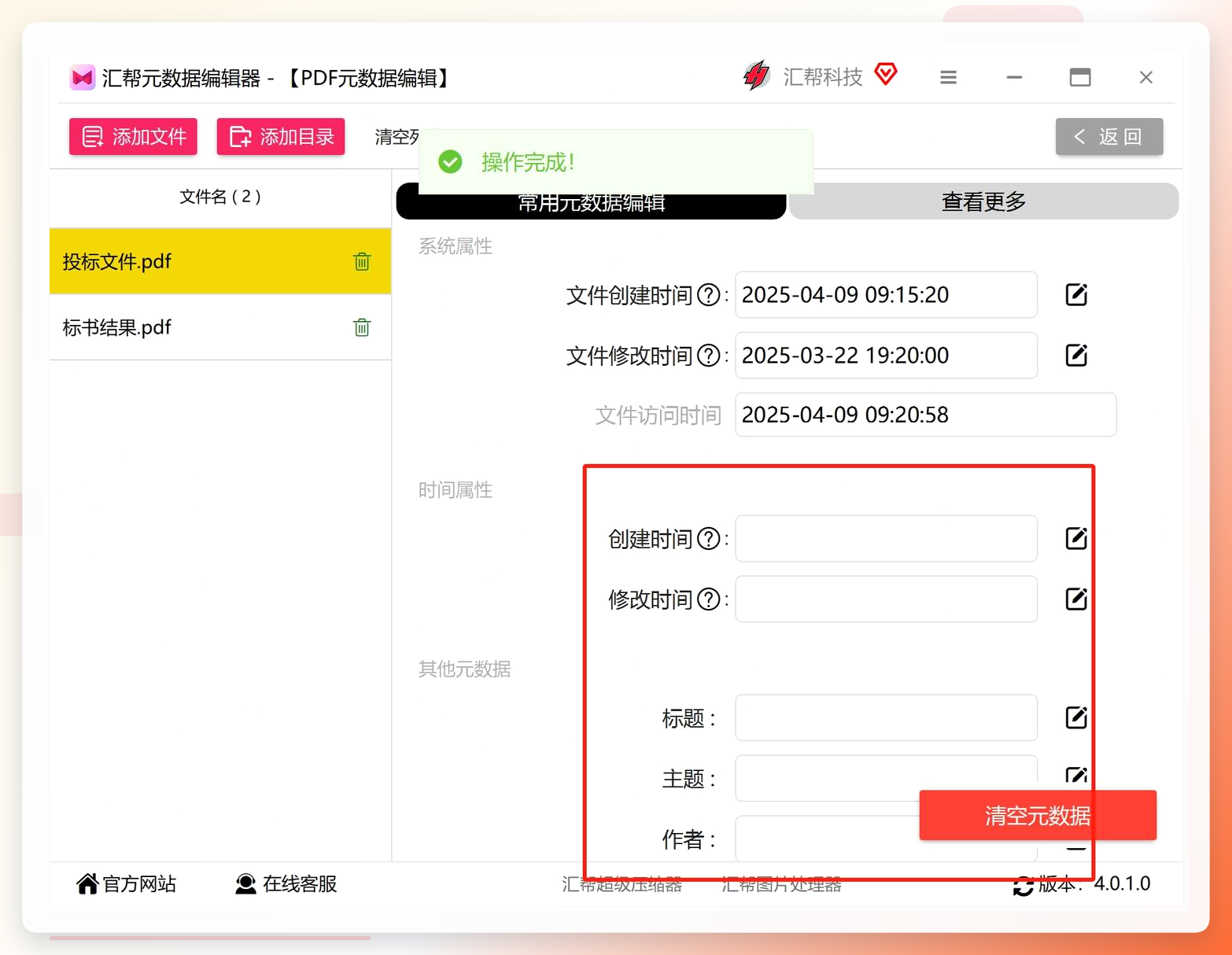
Task: Click the 汇帮科技 brand logo icon
Action: point(757,76)
